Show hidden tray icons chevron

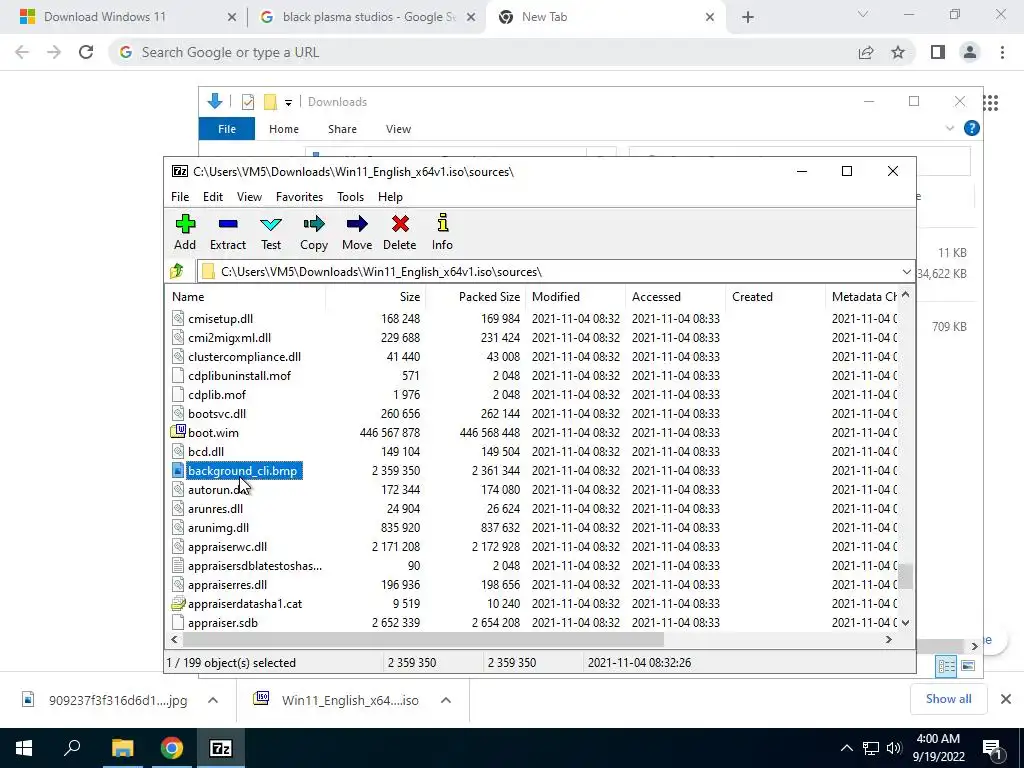point(846,748)
